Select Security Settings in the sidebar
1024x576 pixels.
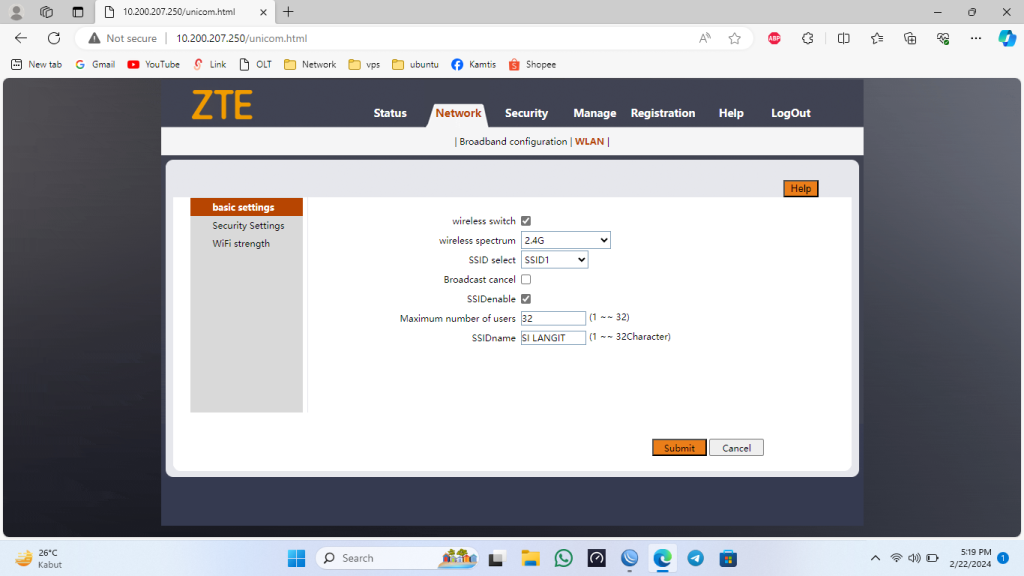pos(248,226)
